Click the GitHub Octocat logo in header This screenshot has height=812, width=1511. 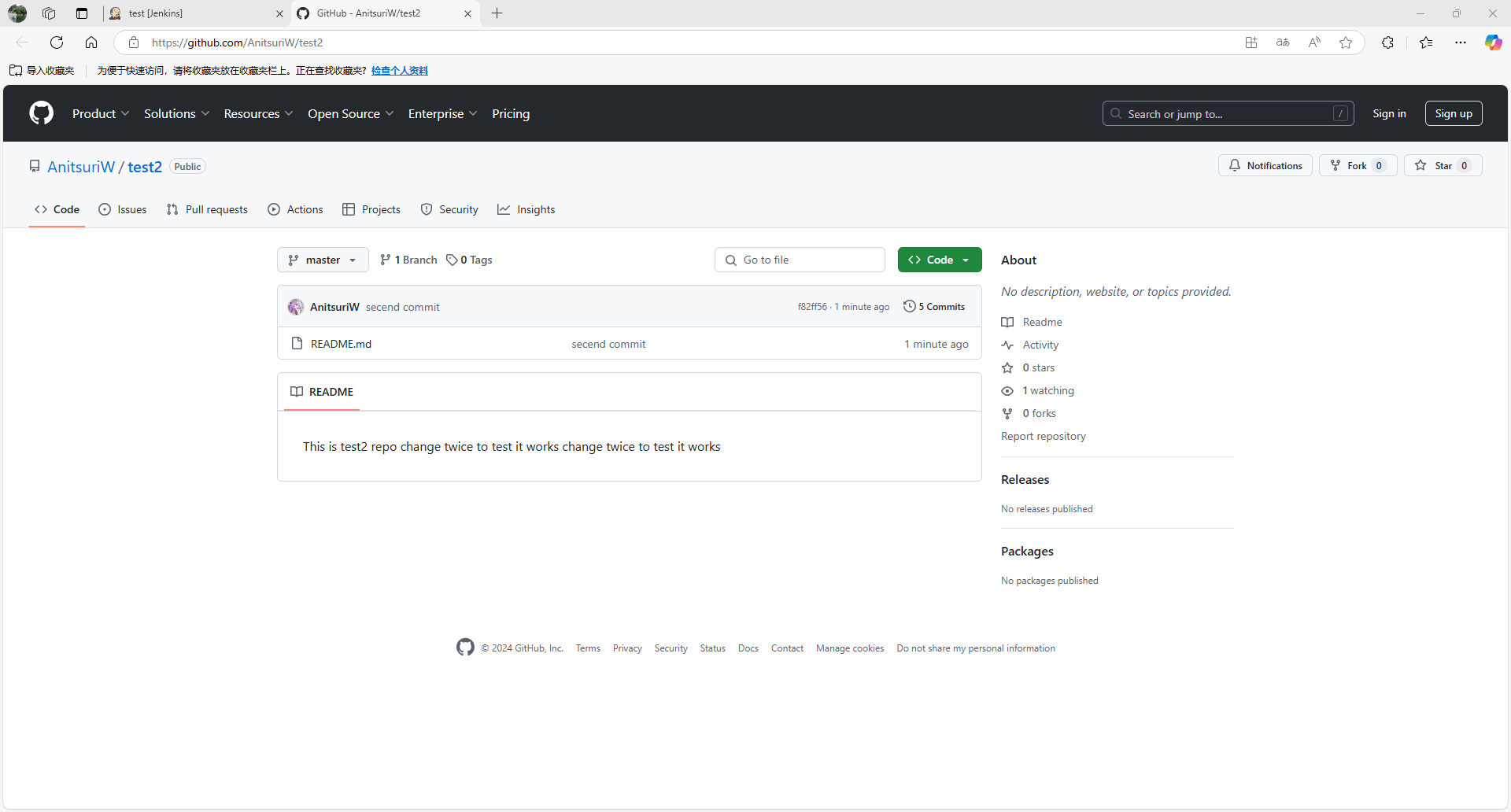41,113
